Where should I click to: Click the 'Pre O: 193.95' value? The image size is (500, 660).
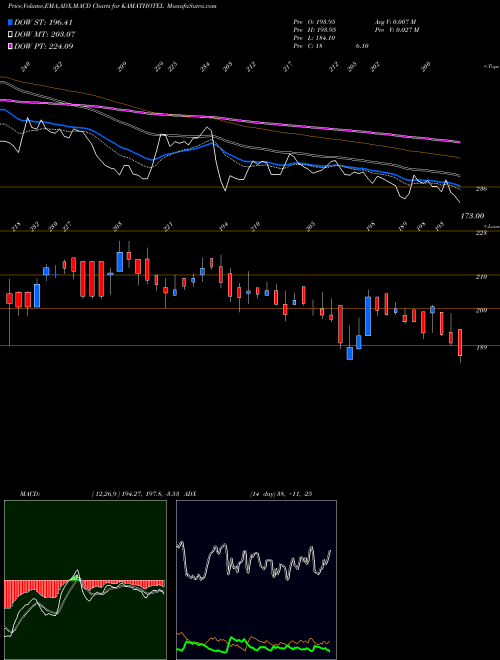coord(314,22)
